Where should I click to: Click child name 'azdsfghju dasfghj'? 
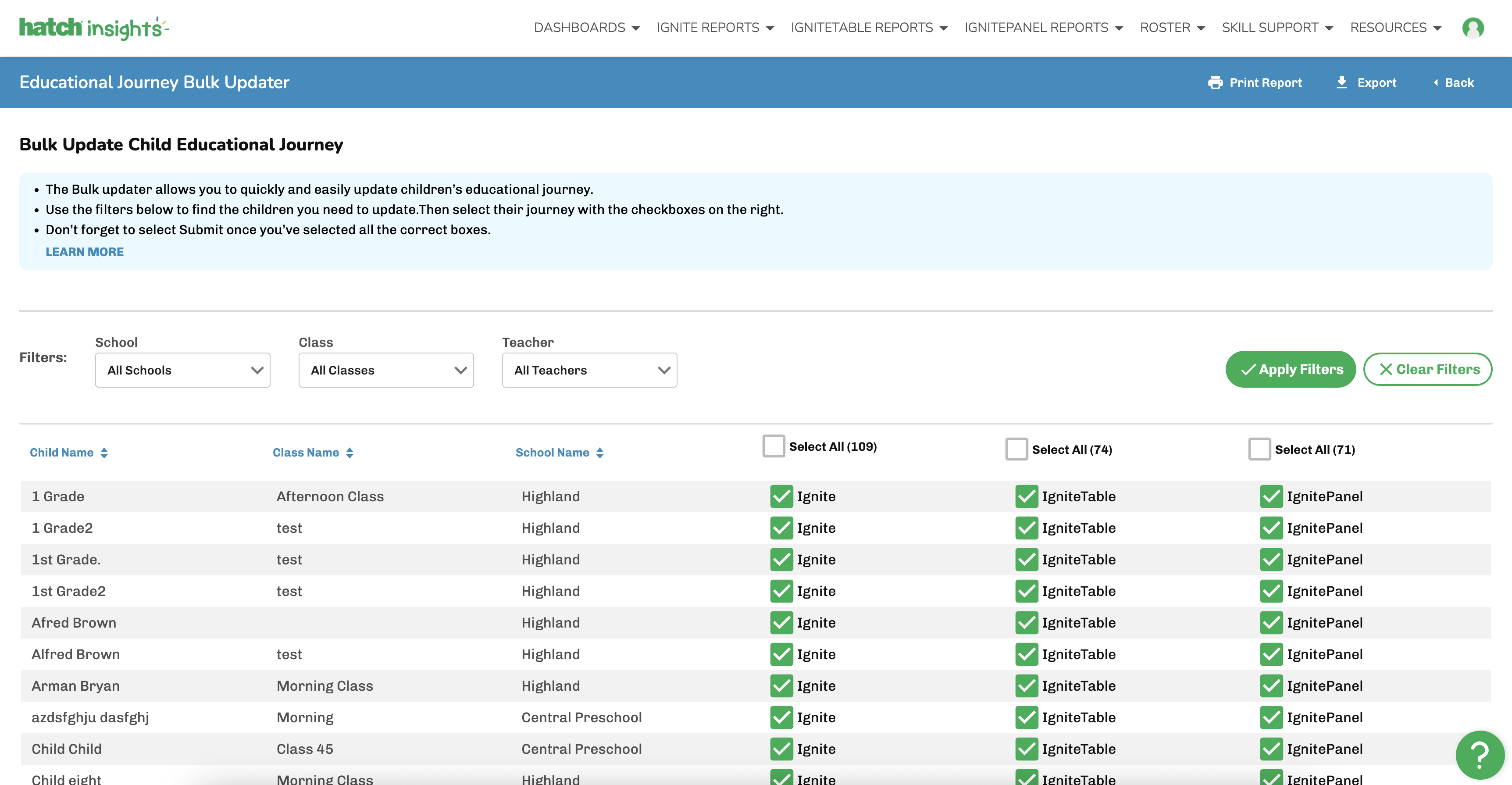coord(90,718)
